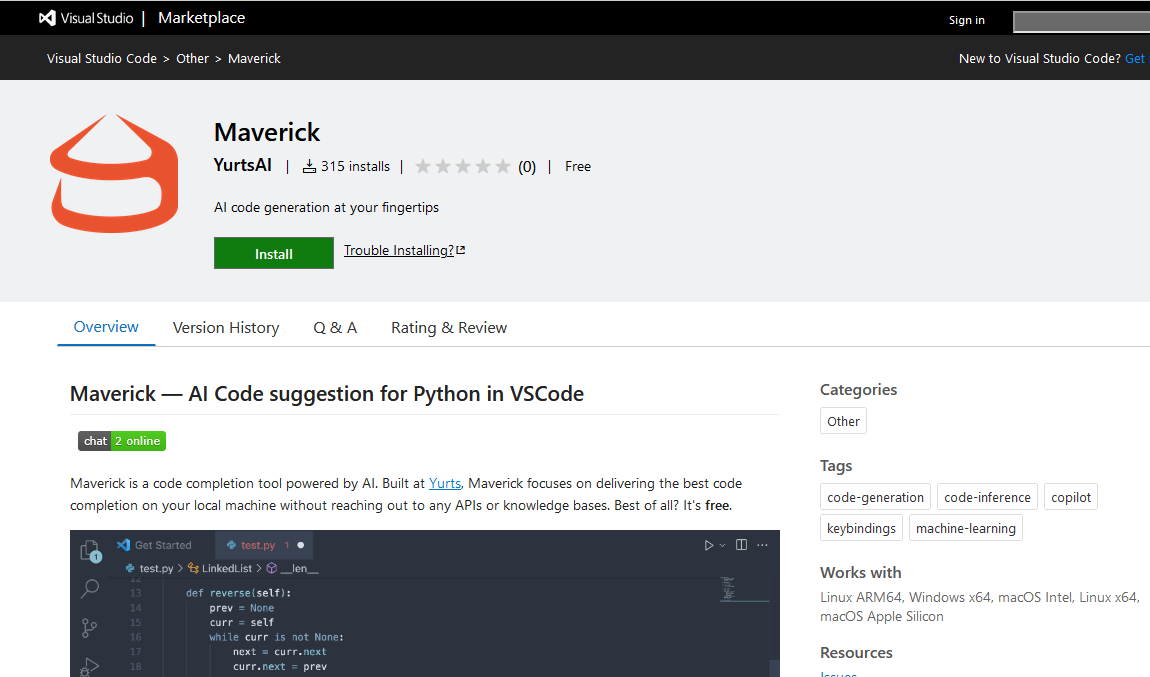This screenshot has width=1150, height=677.
Task: Focus the search box in the header
Action: 1080,21
